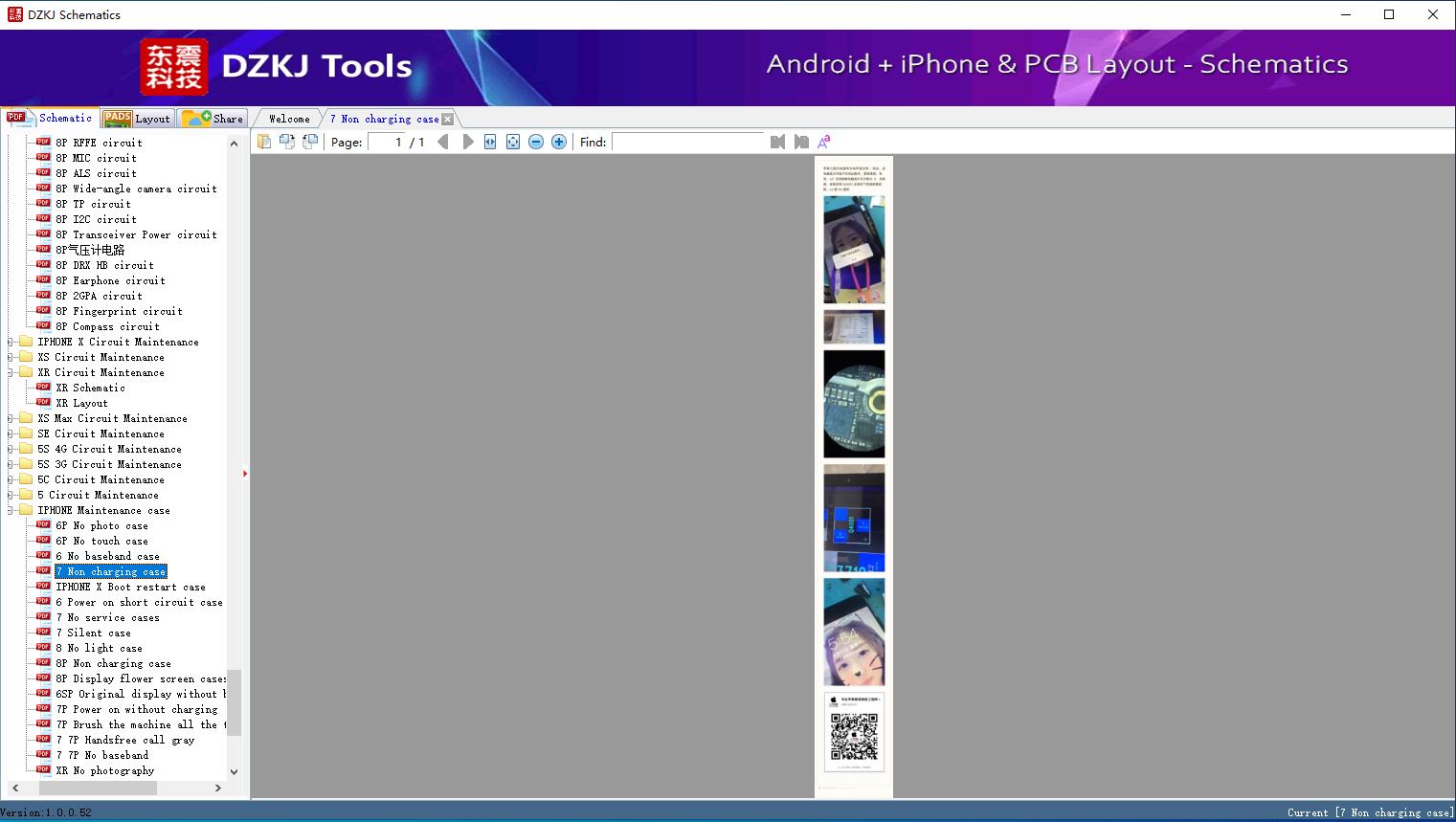Open '8P Transceiver Power circuit'
The width and height of the screenshot is (1456, 822).
[136, 234]
